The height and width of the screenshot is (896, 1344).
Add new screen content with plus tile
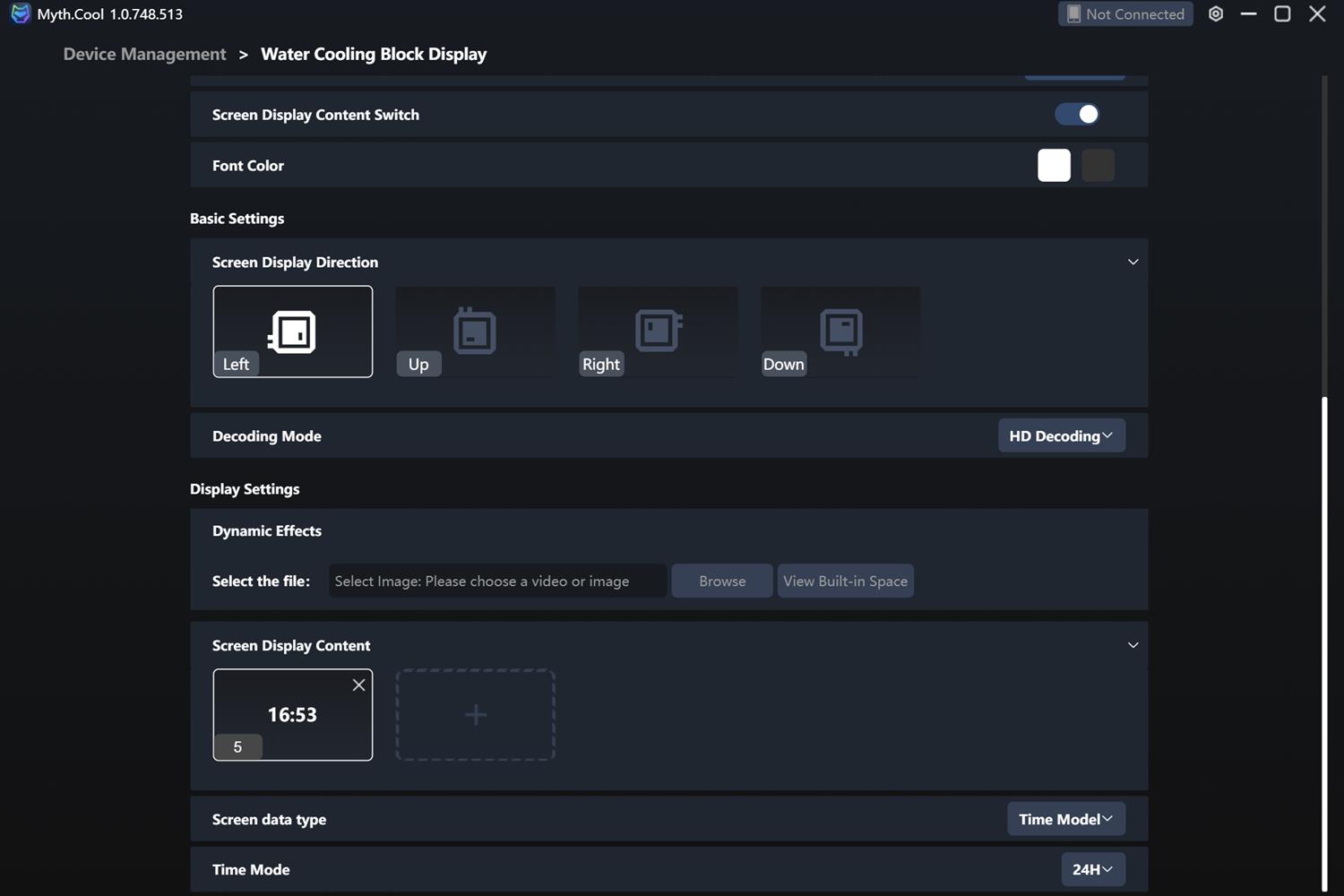tap(475, 715)
